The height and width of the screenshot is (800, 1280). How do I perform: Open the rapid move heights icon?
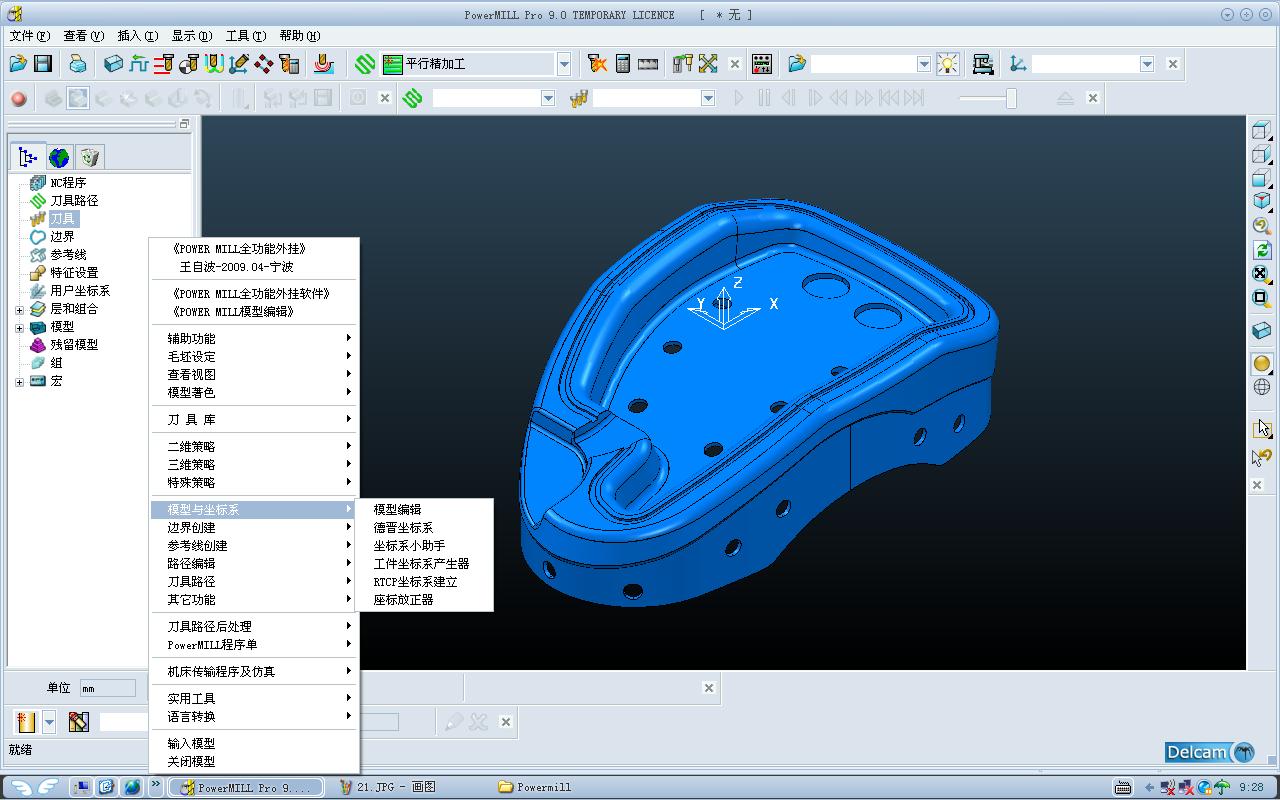[x=164, y=64]
